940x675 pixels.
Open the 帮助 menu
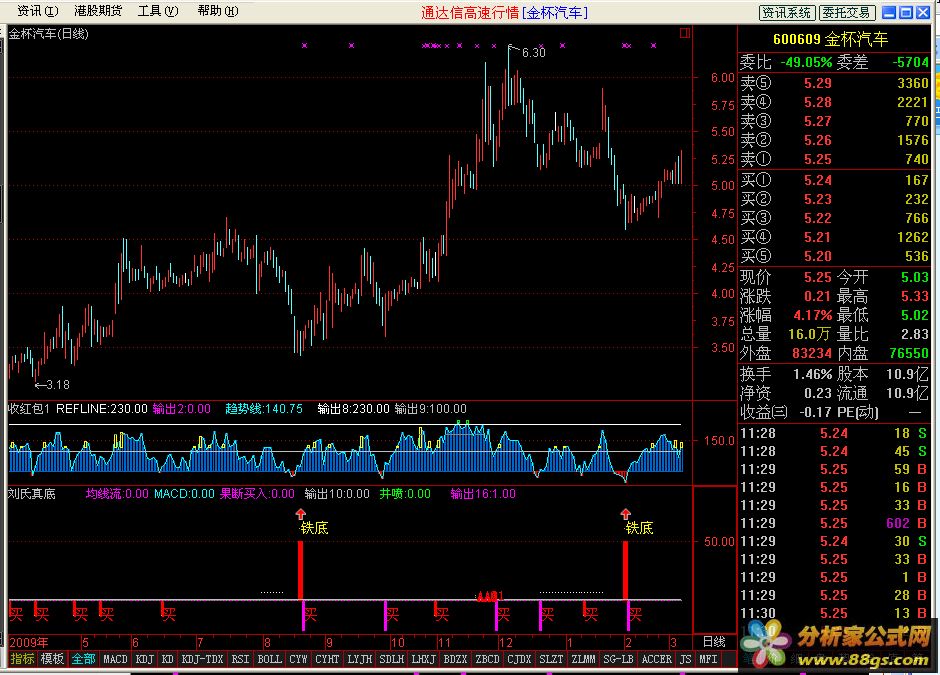click(x=217, y=11)
